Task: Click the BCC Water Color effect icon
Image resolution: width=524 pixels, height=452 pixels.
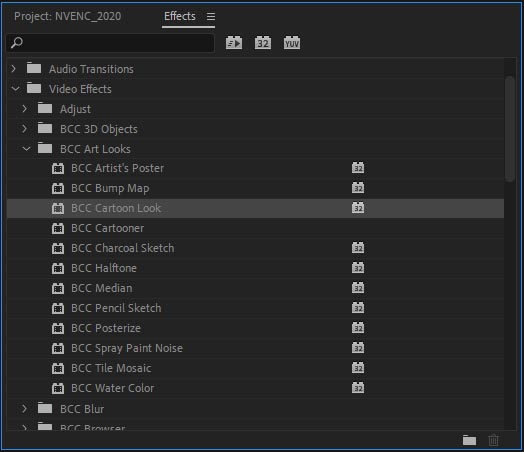Action: pos(58,388)
